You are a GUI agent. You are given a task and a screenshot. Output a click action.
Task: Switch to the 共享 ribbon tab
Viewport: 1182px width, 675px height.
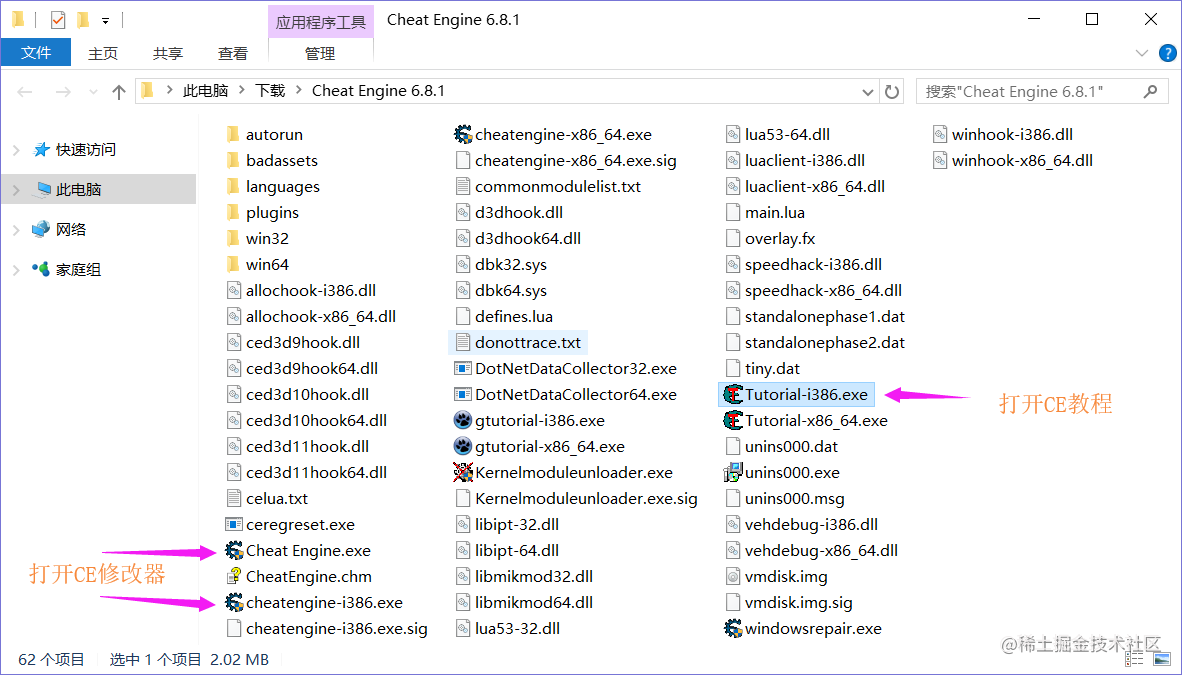[x=167, y=54]
